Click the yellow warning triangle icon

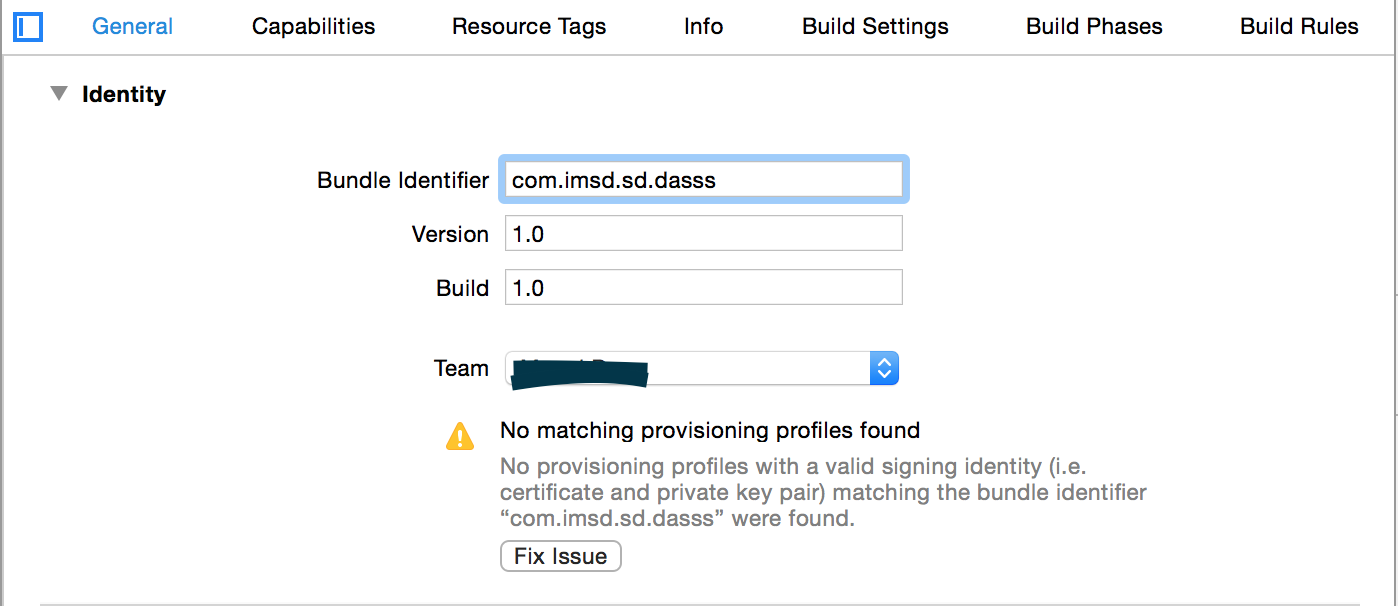click(460, 436)
